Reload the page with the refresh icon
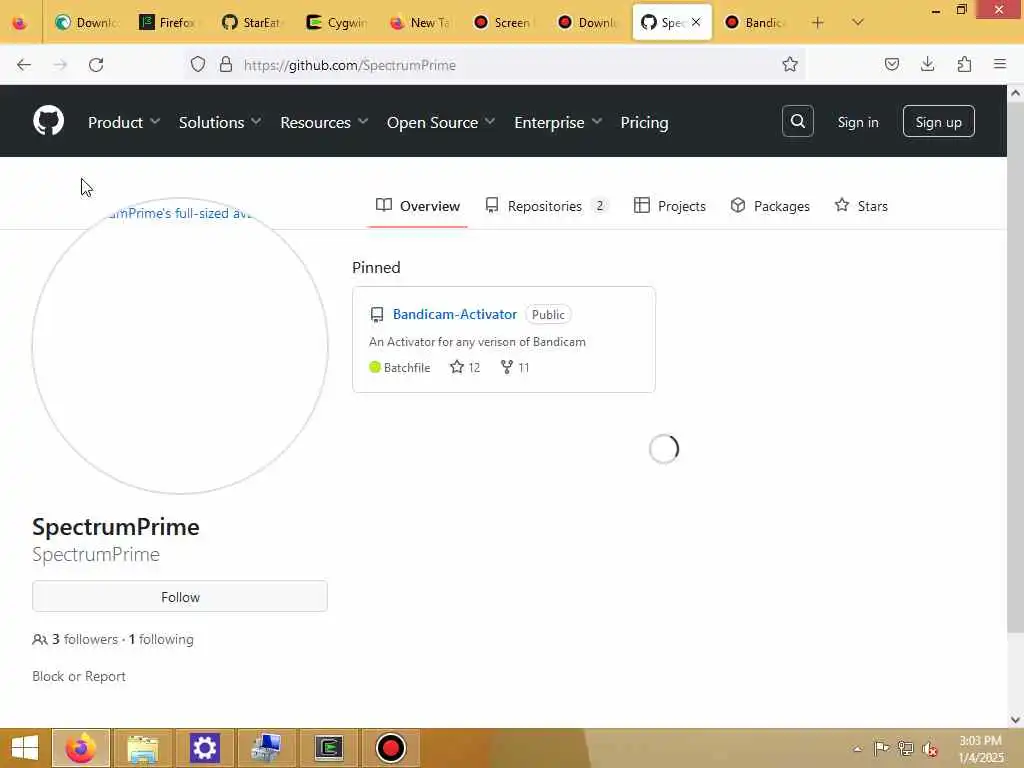Viewport: 1024px width, 768px height. click(x=96, y=65)
